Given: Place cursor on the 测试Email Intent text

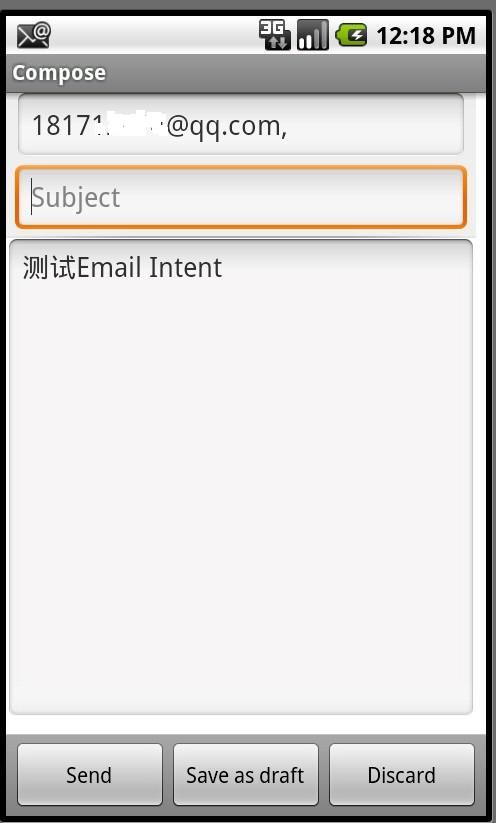Looking at the screenshot, I should pyautogui.click(x=122, y=267).
